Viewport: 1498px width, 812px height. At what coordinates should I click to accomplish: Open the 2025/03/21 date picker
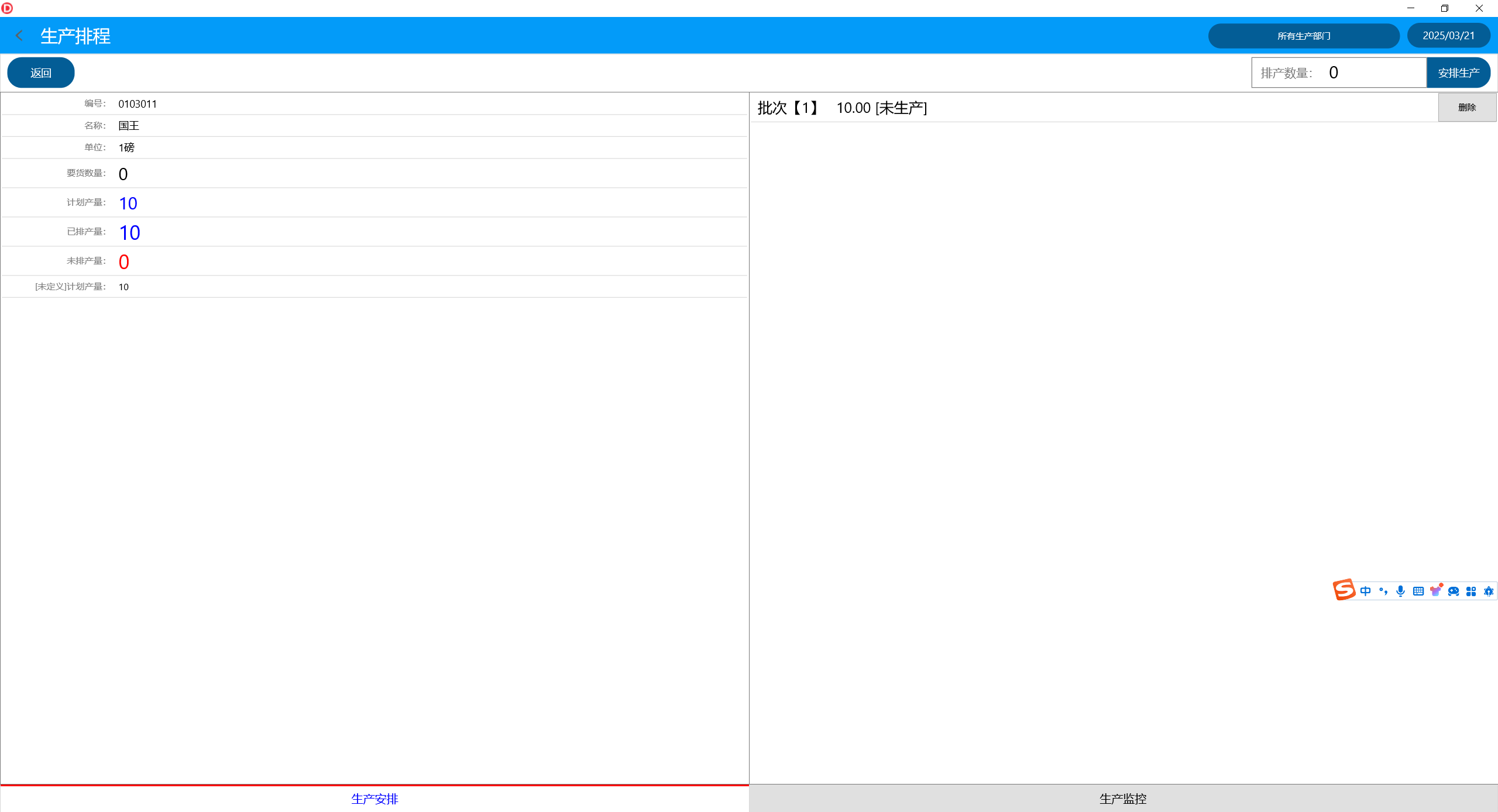(1448, 36)
